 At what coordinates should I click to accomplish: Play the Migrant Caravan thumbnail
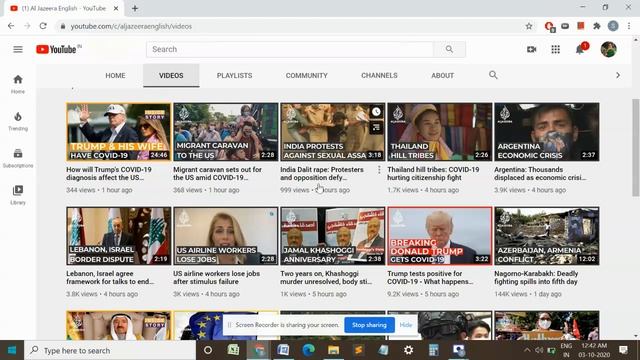coord(226,132)
